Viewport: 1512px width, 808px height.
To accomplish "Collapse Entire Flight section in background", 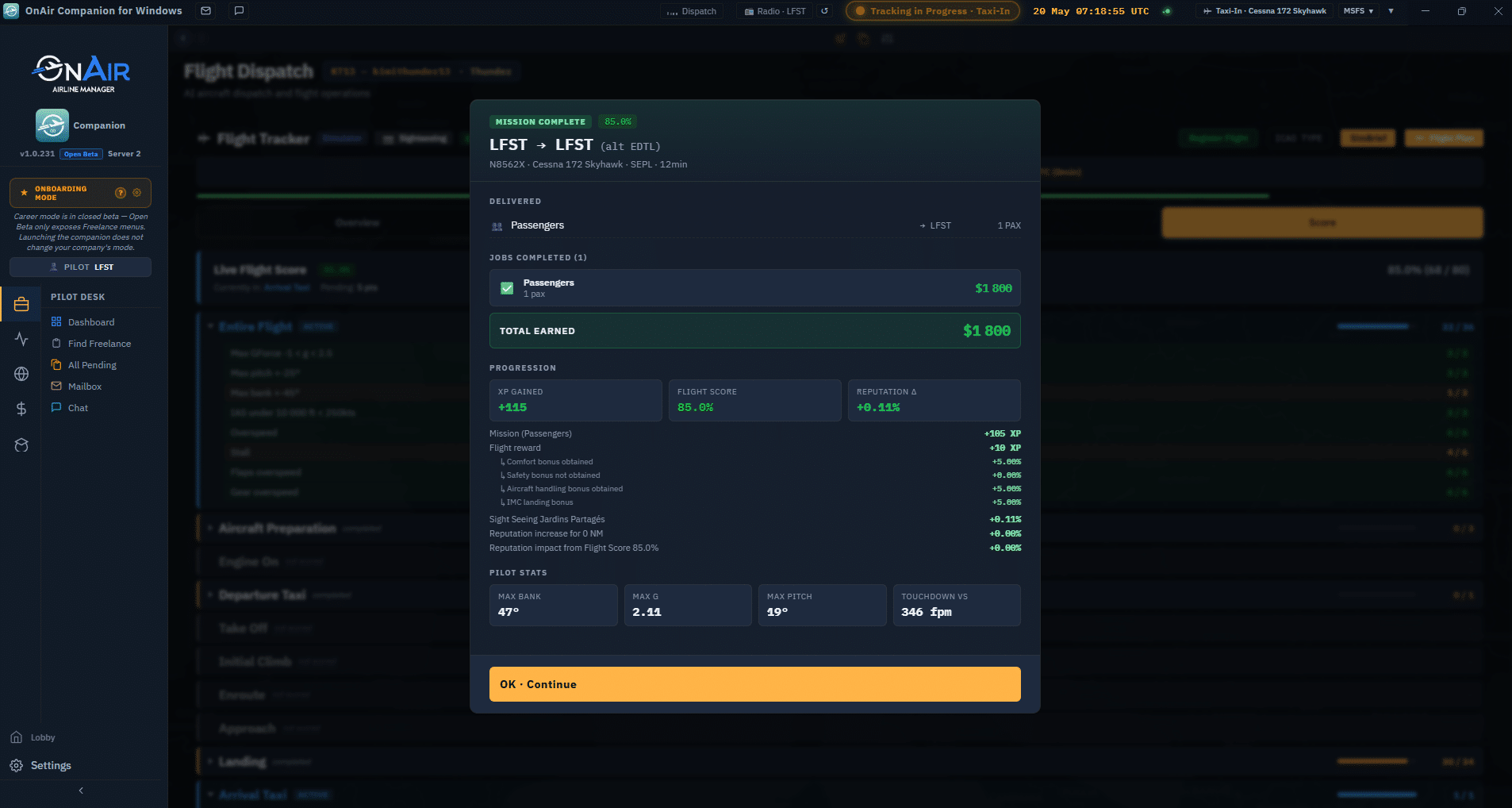I will click(x=211, y=326).
